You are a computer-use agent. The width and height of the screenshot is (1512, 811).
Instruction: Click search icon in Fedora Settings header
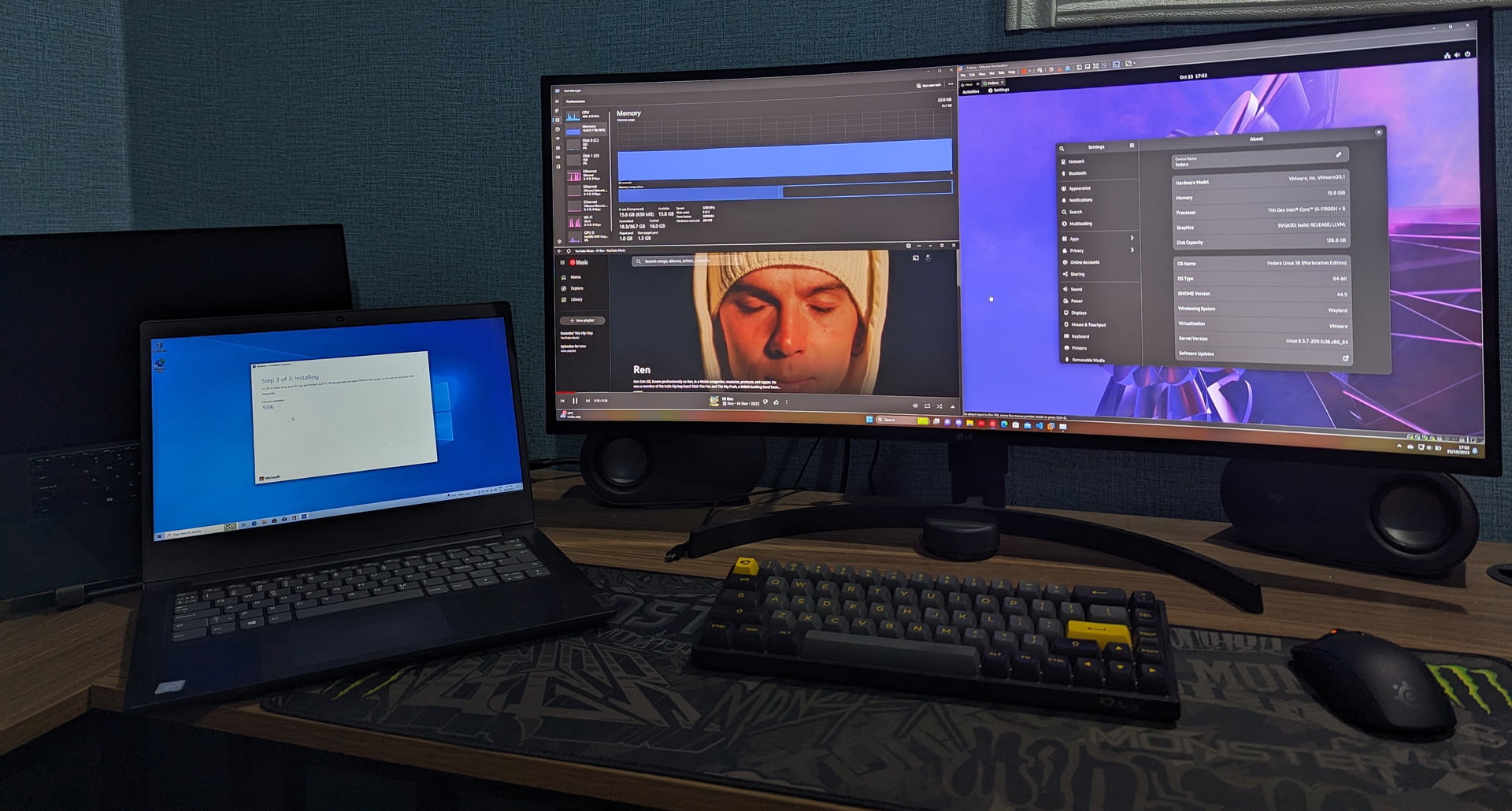click(x=1062, y=149)
